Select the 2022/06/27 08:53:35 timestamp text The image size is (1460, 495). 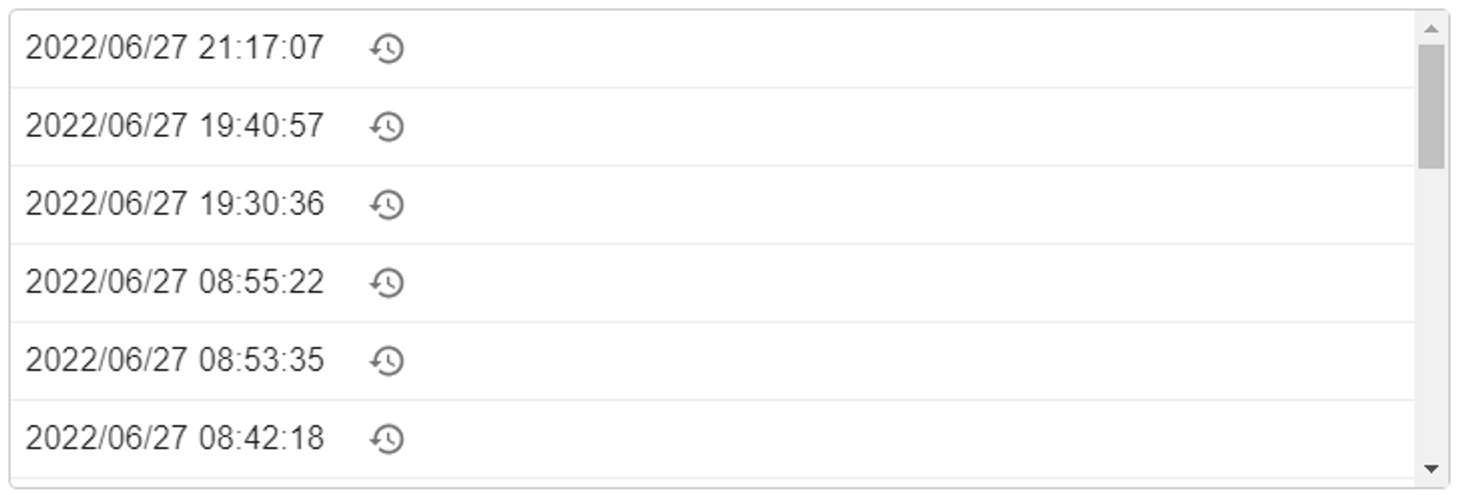click(175, 360)
